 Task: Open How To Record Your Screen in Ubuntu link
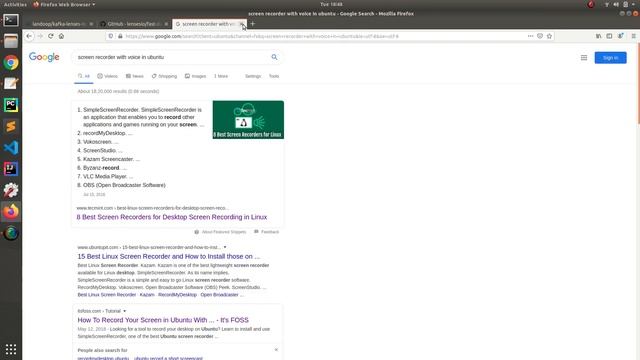coord(163,320)
